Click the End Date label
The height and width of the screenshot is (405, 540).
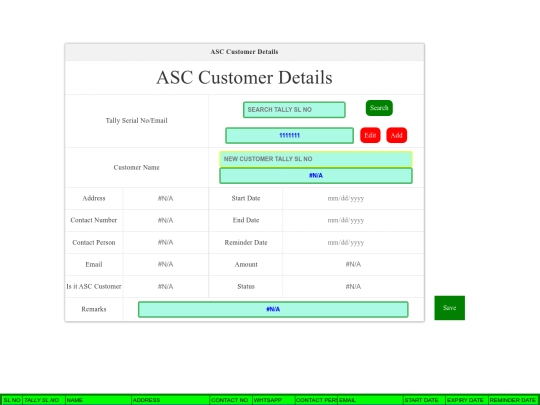point(246,220)
